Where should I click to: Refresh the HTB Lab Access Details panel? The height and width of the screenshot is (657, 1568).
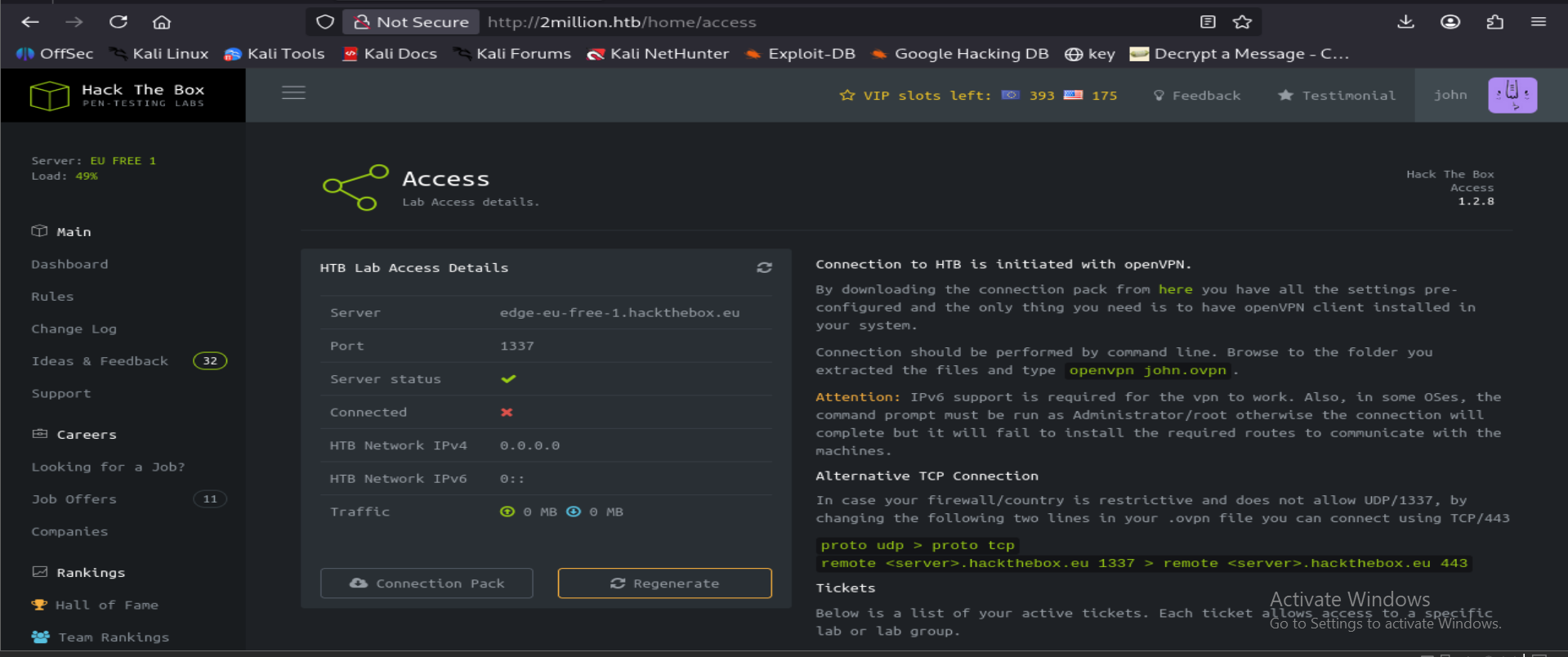(764, 267)
